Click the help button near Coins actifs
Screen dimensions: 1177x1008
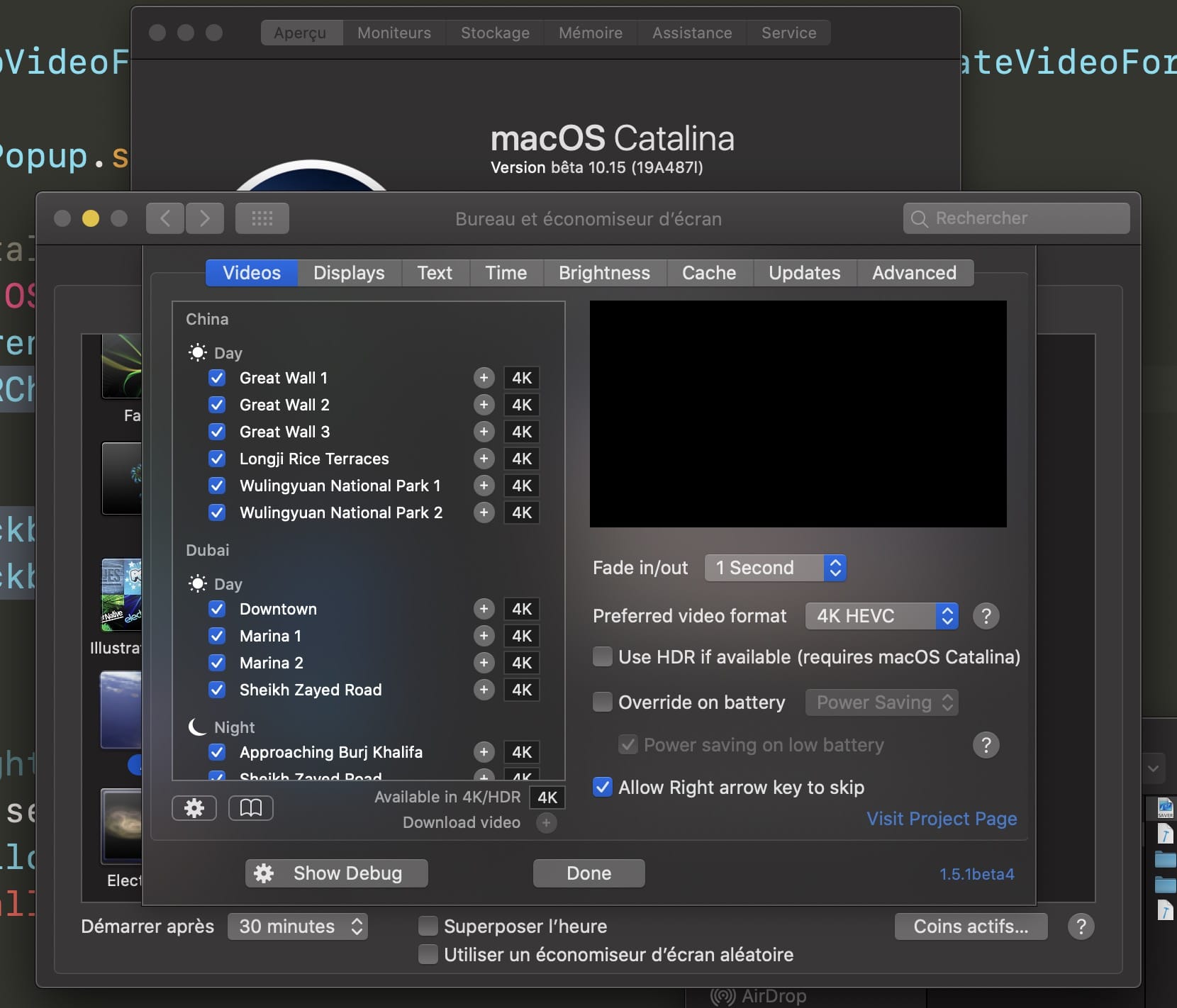pyautogui.click(x=1081, y=926)
